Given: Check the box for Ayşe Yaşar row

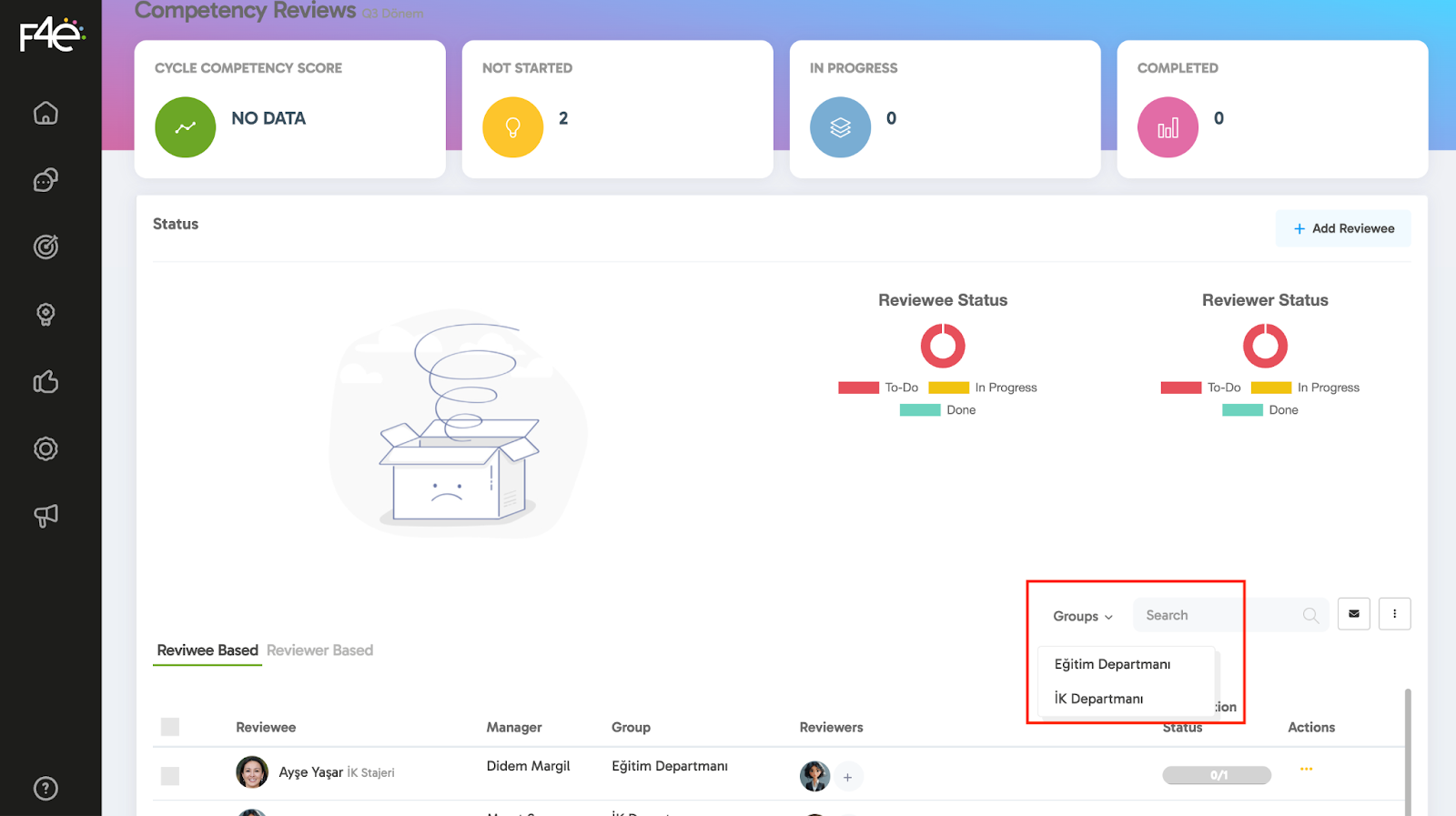Looking at the screenshot, I should (170, 776).
